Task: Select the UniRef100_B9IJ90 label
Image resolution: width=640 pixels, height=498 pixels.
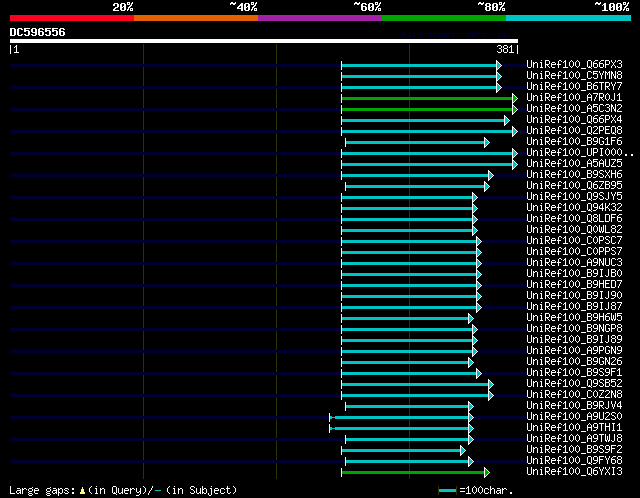Action: click(x=574, y=296)
